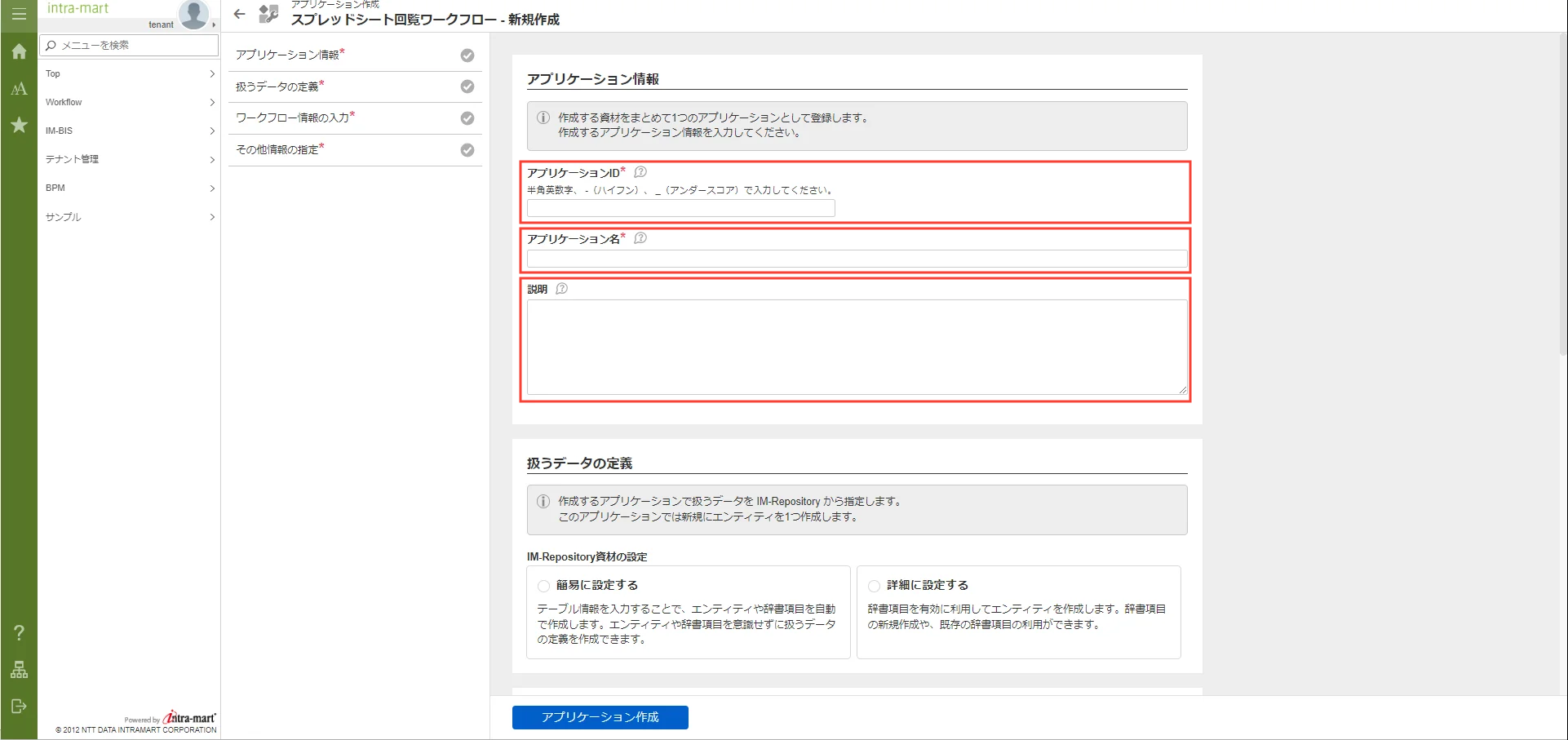
Task: Click the アプリケーション作成 button
Action: [600, 717]
